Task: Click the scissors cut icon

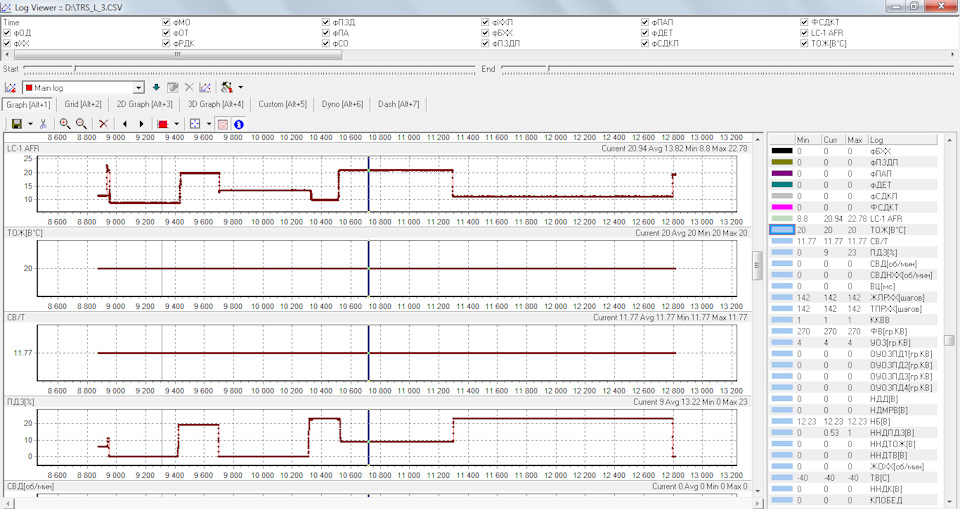Action: point(43,124)
